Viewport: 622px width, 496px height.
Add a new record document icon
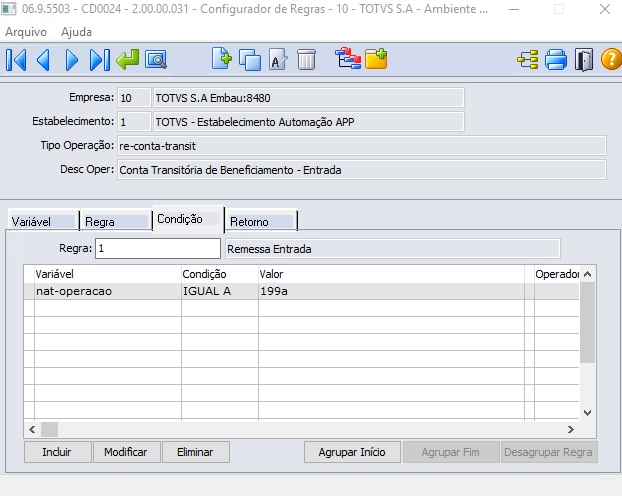(221, 59)
